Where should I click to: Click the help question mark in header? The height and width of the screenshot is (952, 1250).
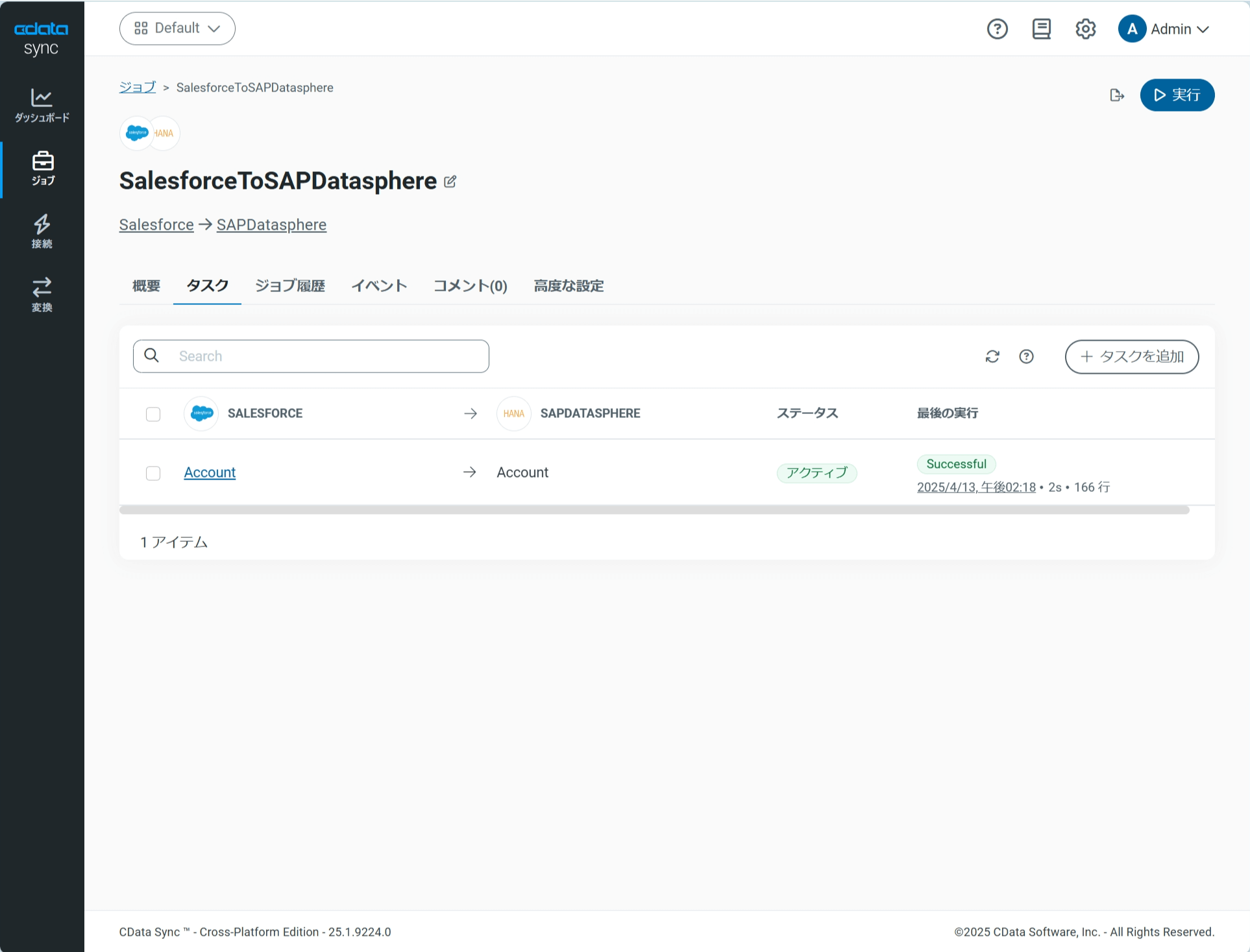(997, 29)
